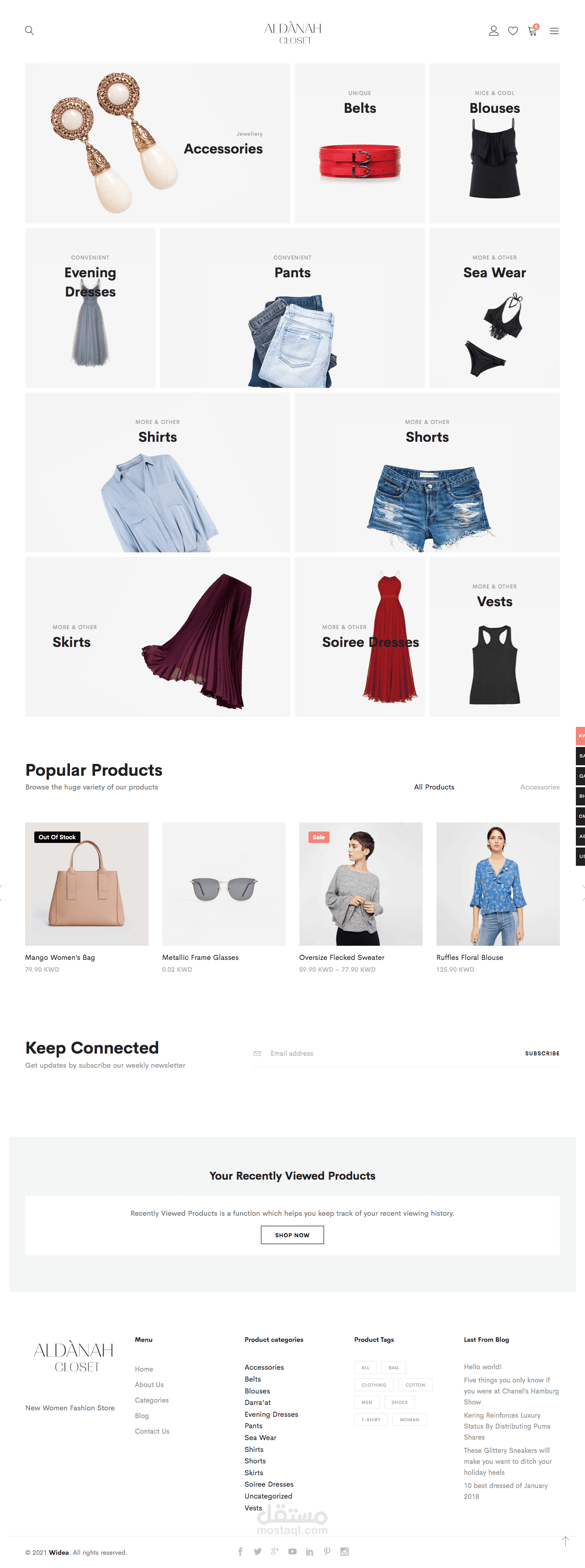
Task: Open the About Us footer link
Action: tap(149, 1385)
